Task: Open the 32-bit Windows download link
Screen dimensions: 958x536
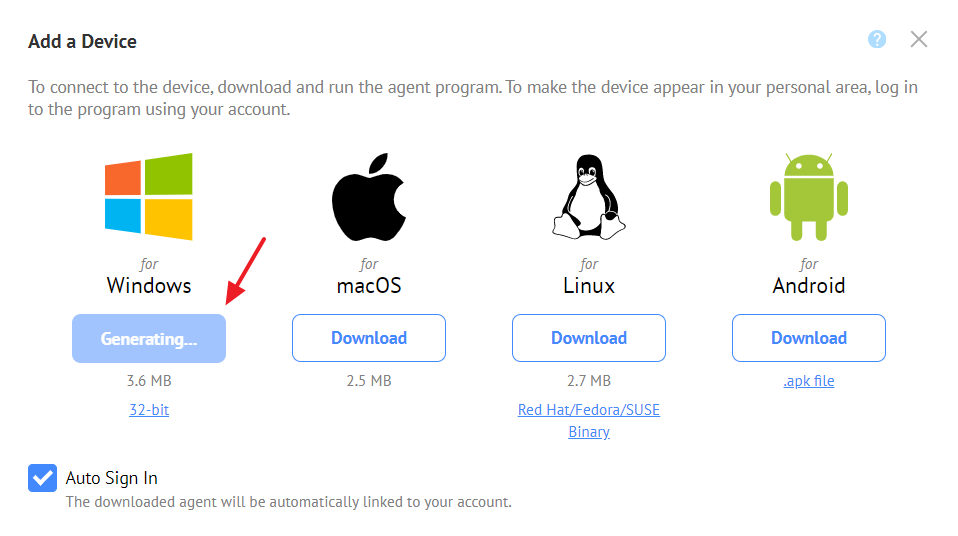Action: pos(149,409)
